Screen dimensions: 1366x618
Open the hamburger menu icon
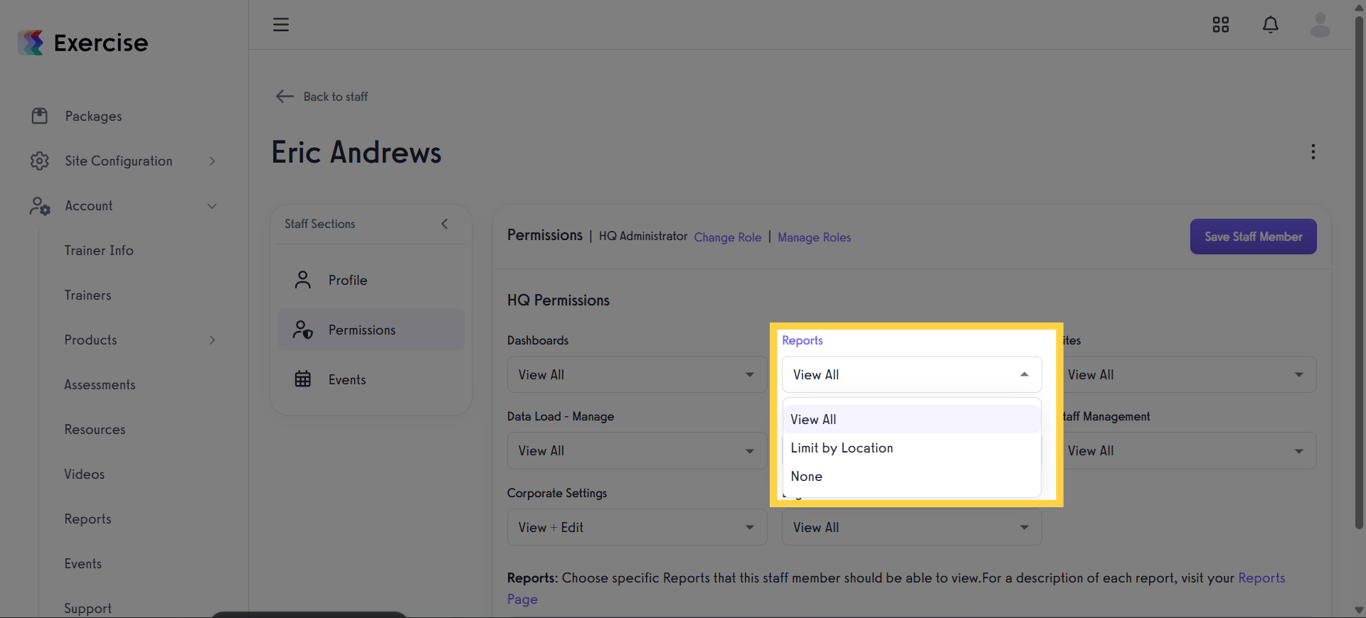click(281, 25)
